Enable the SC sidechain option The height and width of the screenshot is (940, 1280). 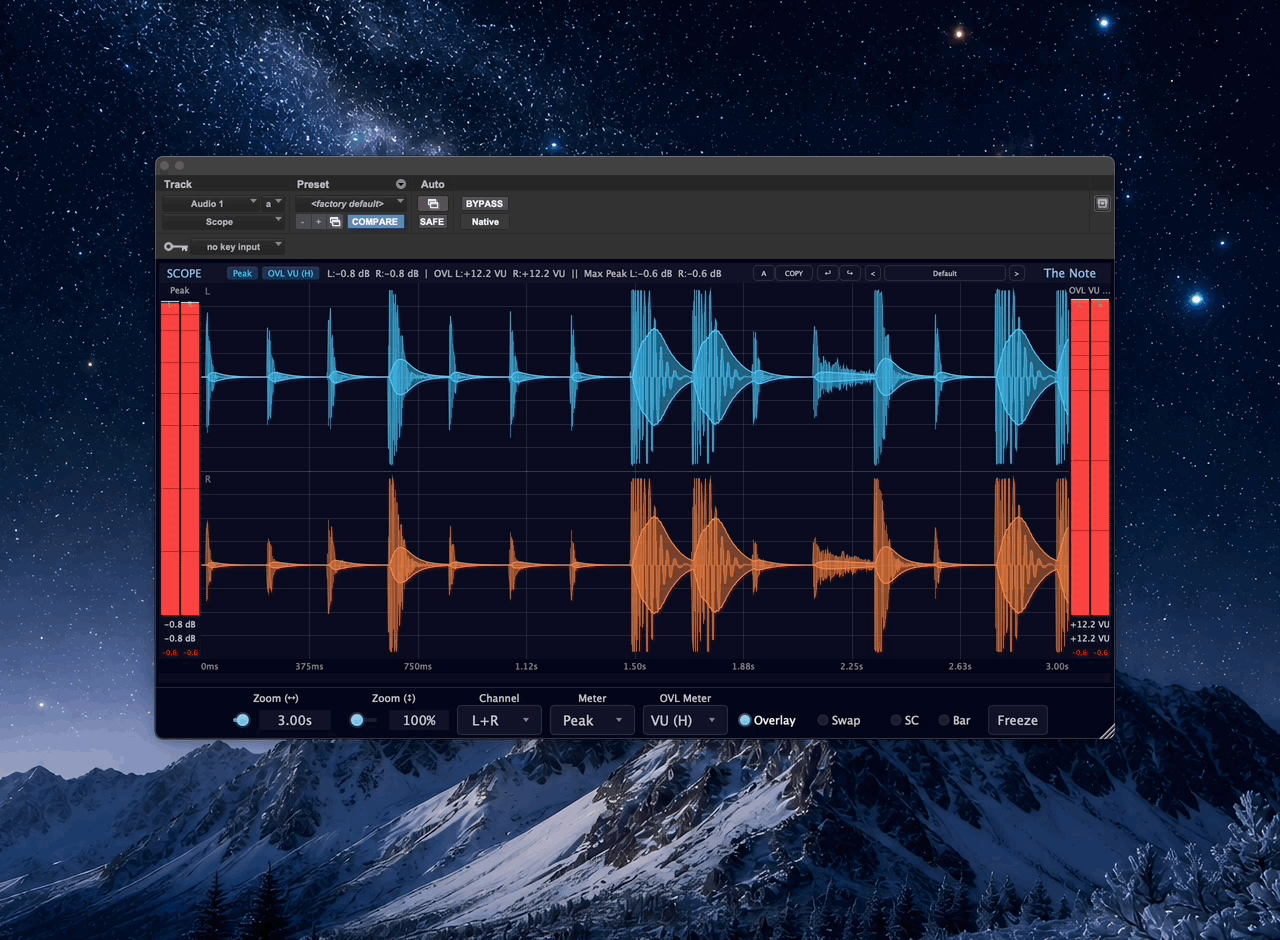(x=904, y=720)
